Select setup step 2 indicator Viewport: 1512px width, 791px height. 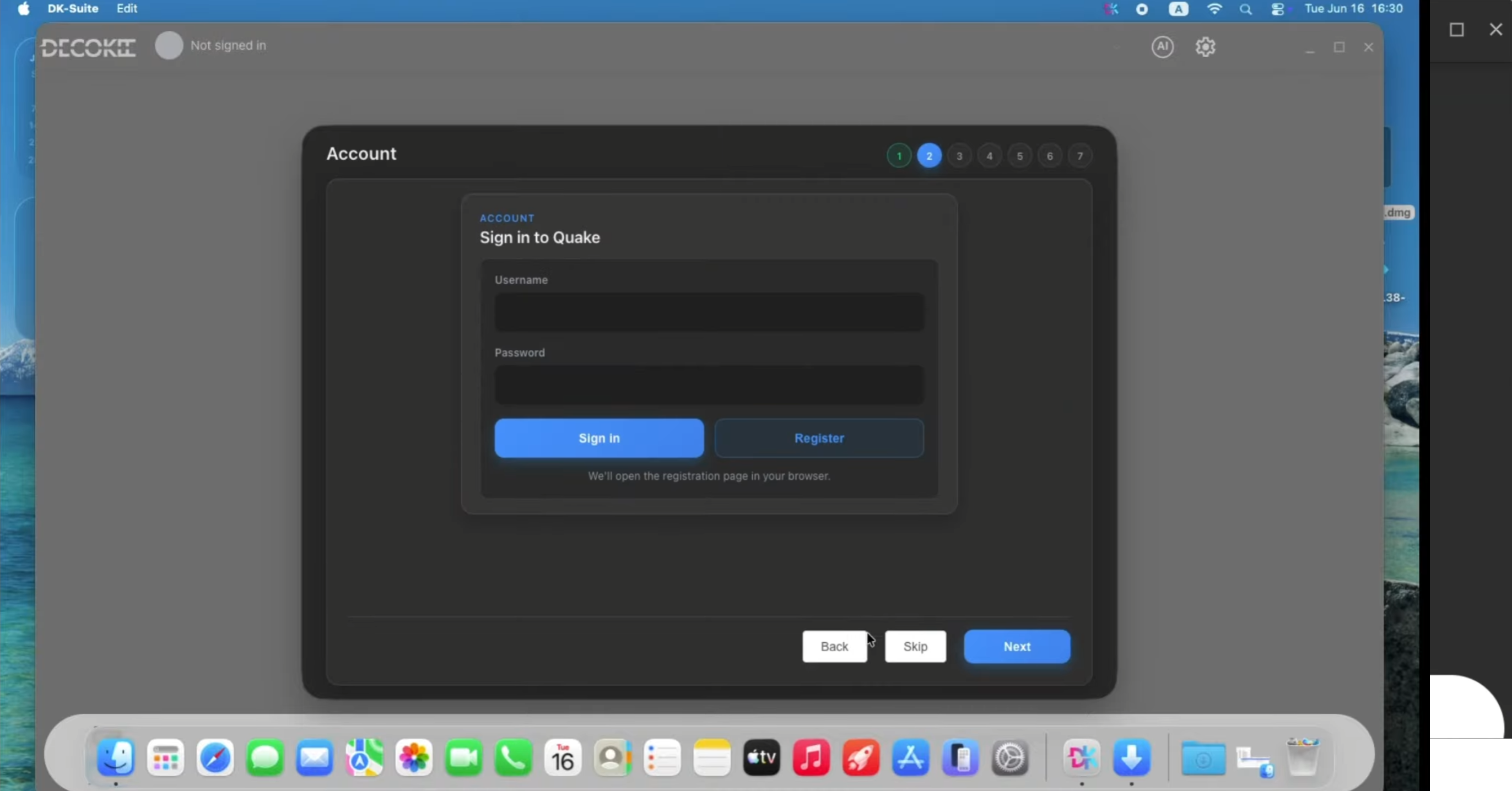pyautogui.click(x=929, y=156)
